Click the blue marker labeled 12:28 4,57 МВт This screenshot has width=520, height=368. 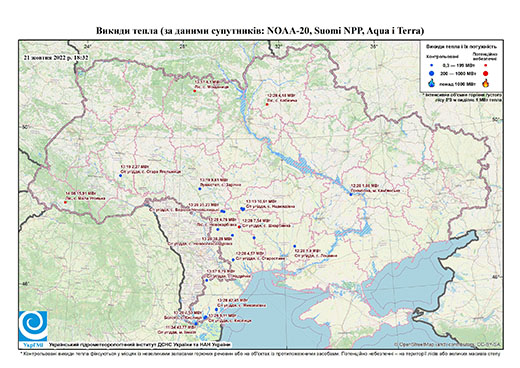pyautogui.click(x=233, y=260)
